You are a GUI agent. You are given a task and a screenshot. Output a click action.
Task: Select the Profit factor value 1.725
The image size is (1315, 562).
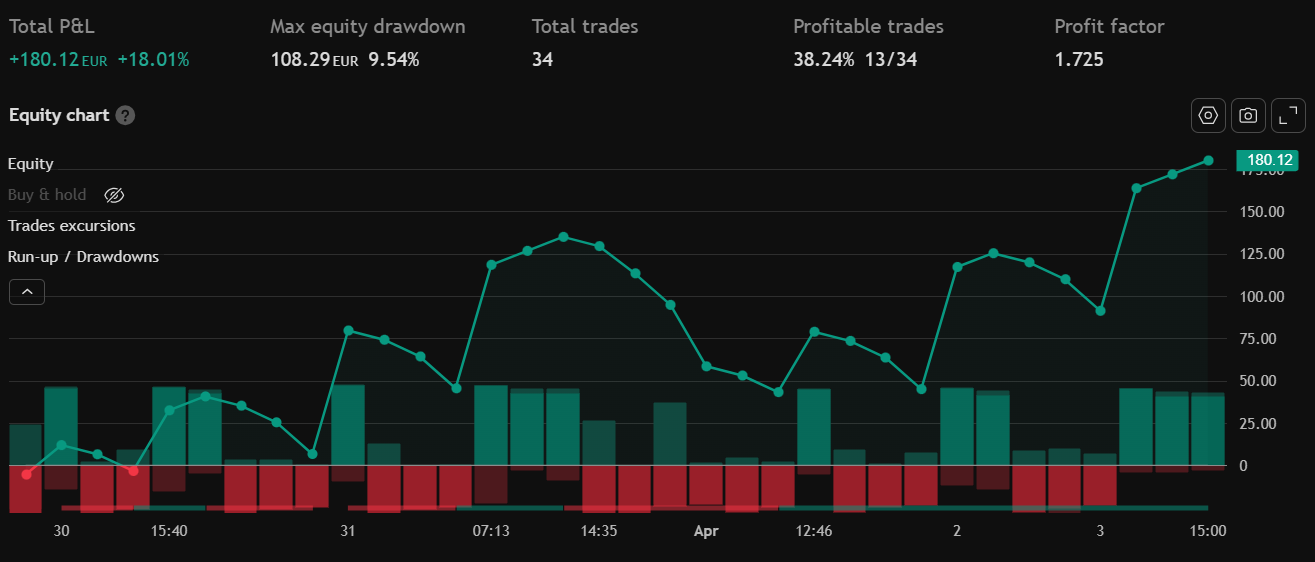coord(1079,60)
